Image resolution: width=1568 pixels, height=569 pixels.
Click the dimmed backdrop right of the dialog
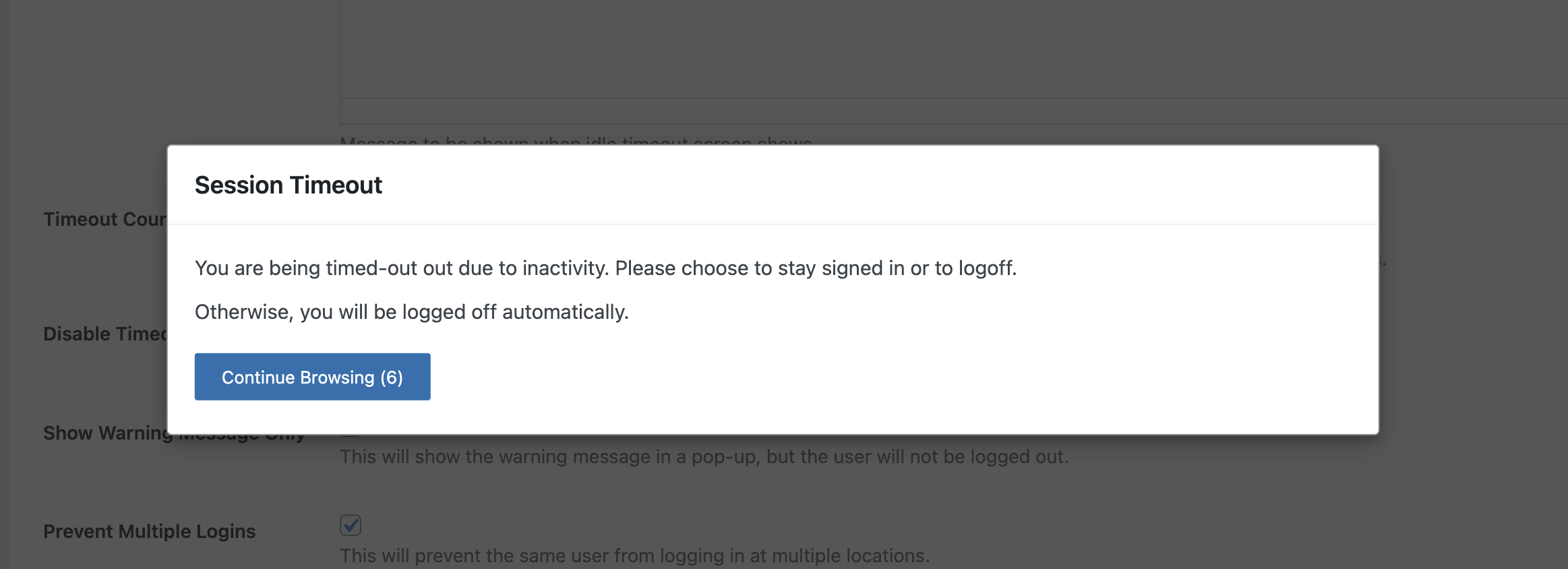(x=1474, y=290)
